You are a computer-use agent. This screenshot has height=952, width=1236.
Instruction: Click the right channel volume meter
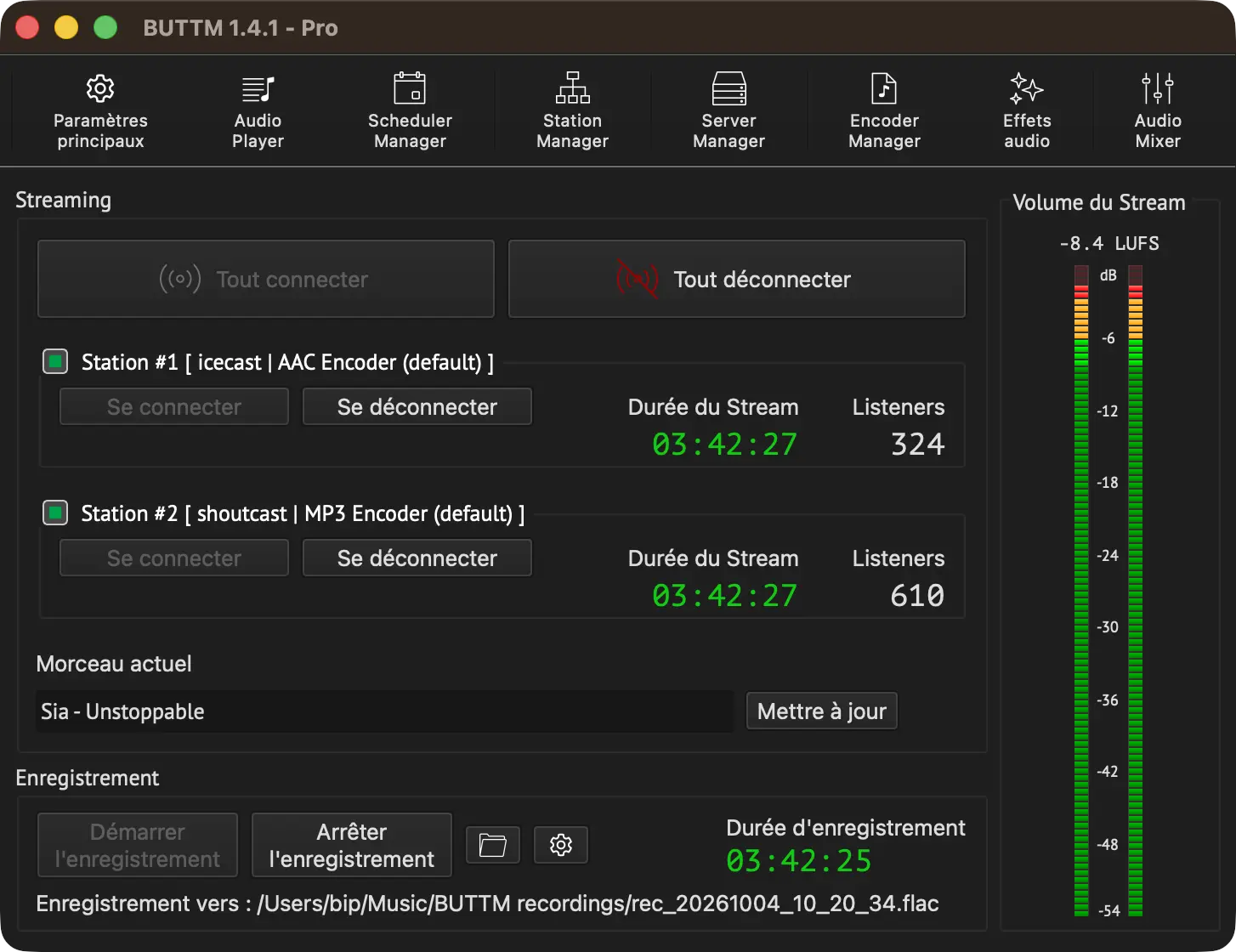pos(1136,592)
